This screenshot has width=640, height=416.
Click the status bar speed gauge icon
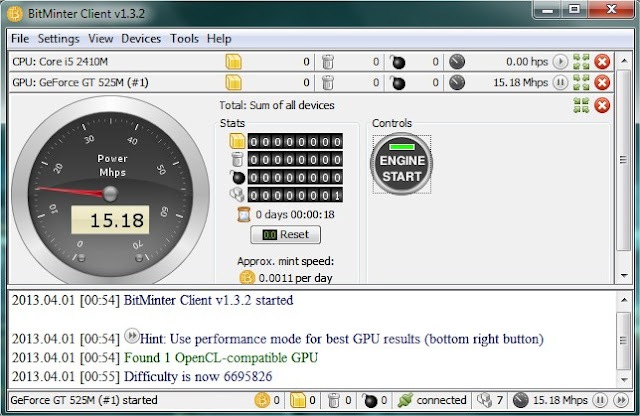(x=521, y=400)
